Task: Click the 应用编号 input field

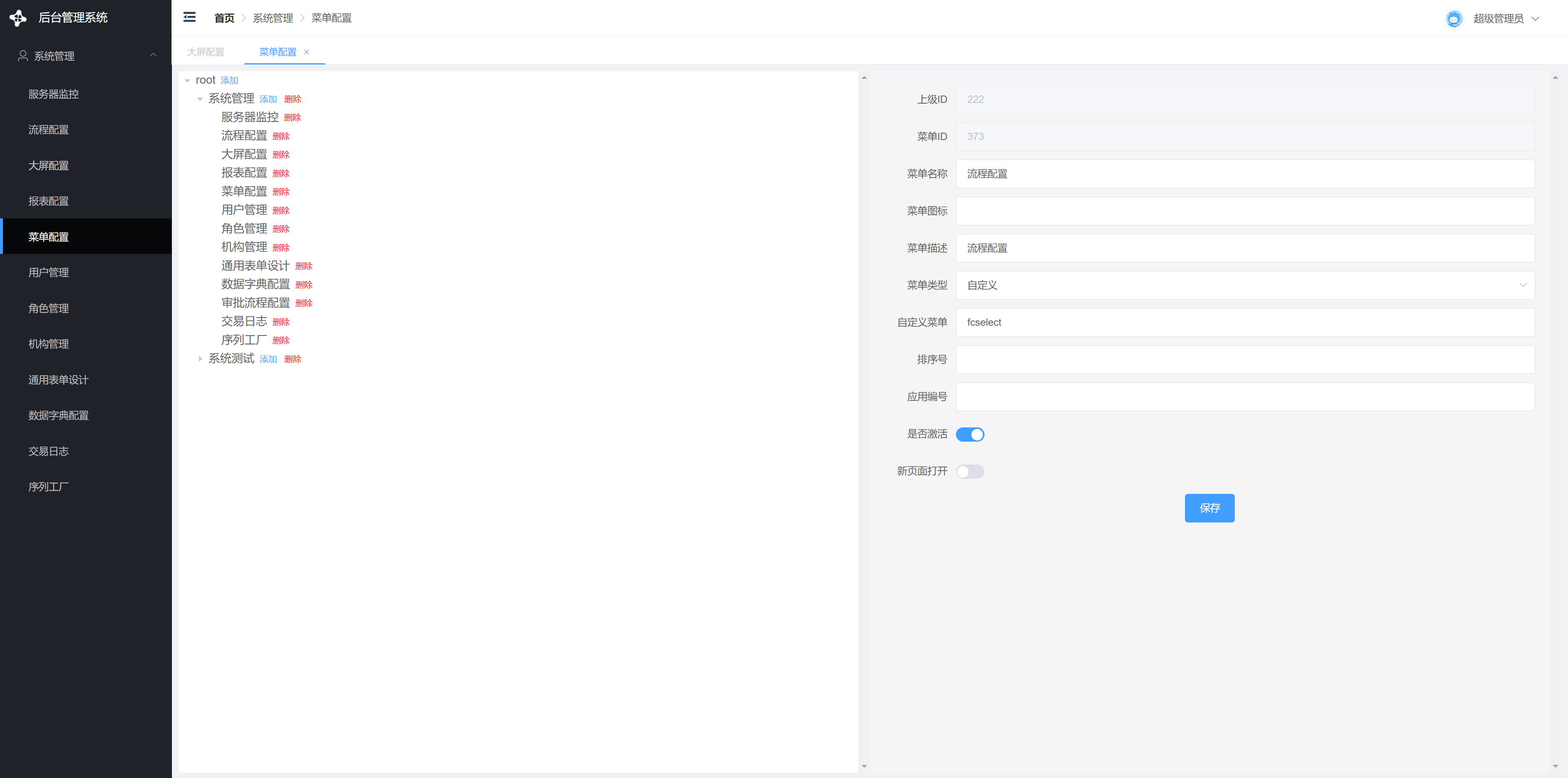Action: coord(1245,397)
